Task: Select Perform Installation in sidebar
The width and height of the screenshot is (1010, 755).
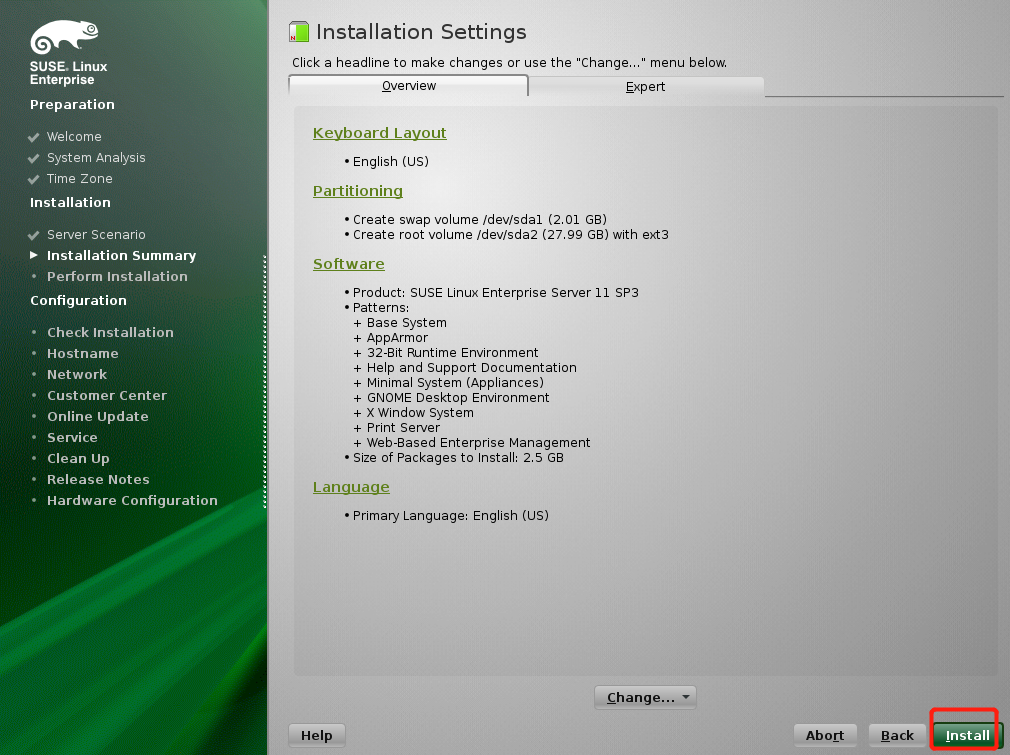Action: 117,276
